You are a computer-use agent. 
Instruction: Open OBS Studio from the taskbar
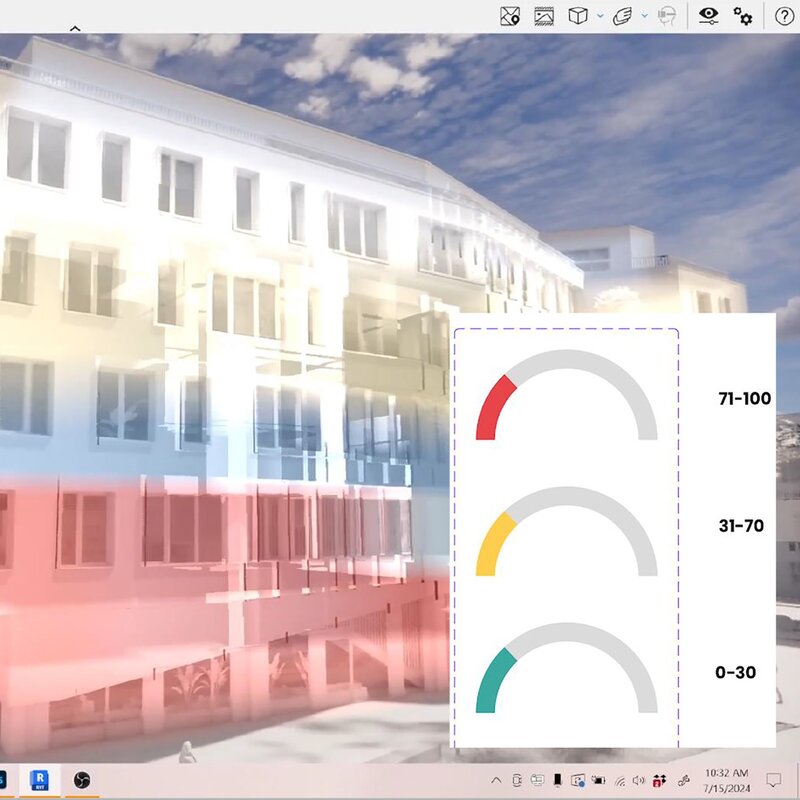pos(82,780)
